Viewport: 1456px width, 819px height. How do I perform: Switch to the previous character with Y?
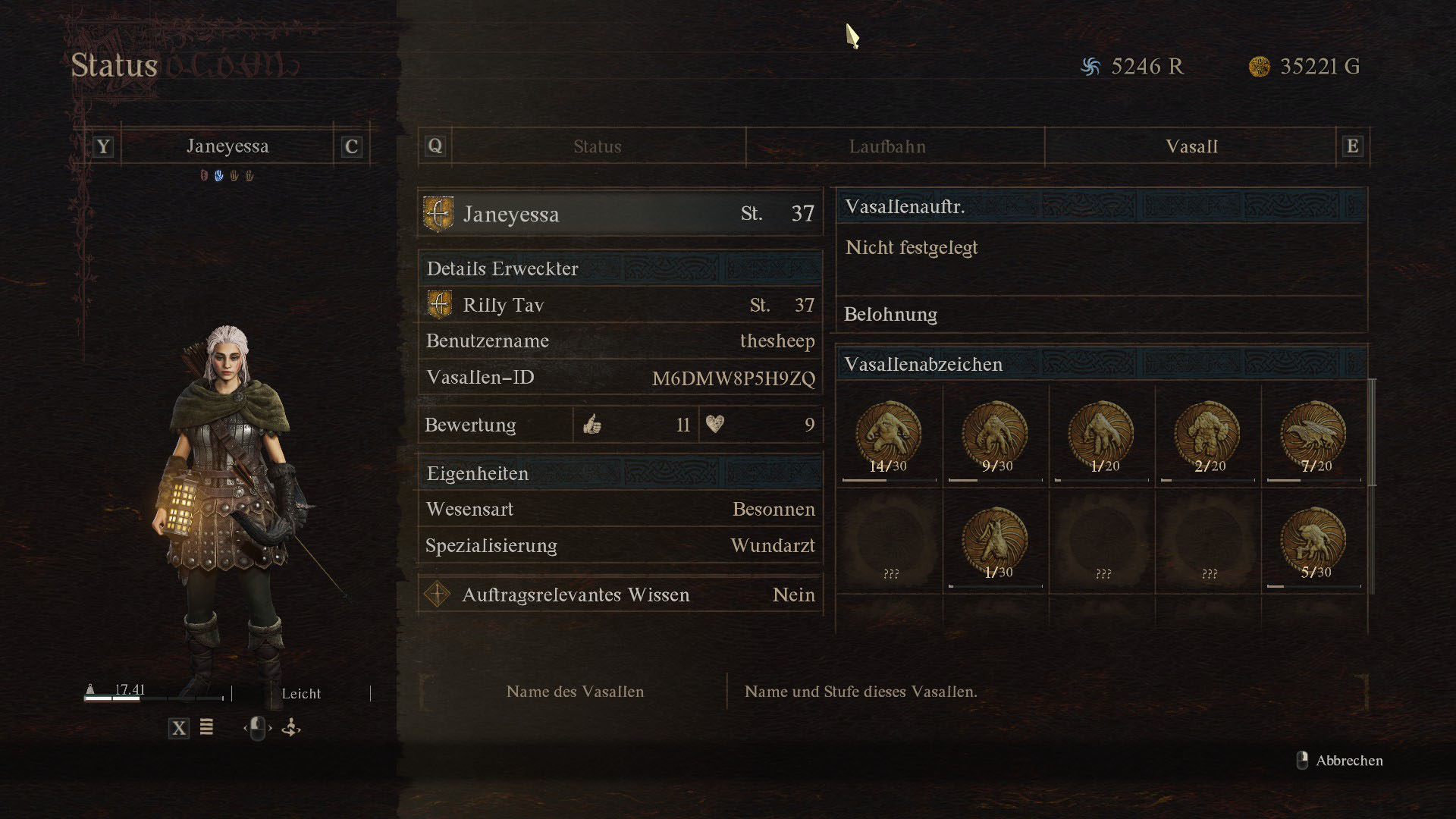[x=103, y=146]
